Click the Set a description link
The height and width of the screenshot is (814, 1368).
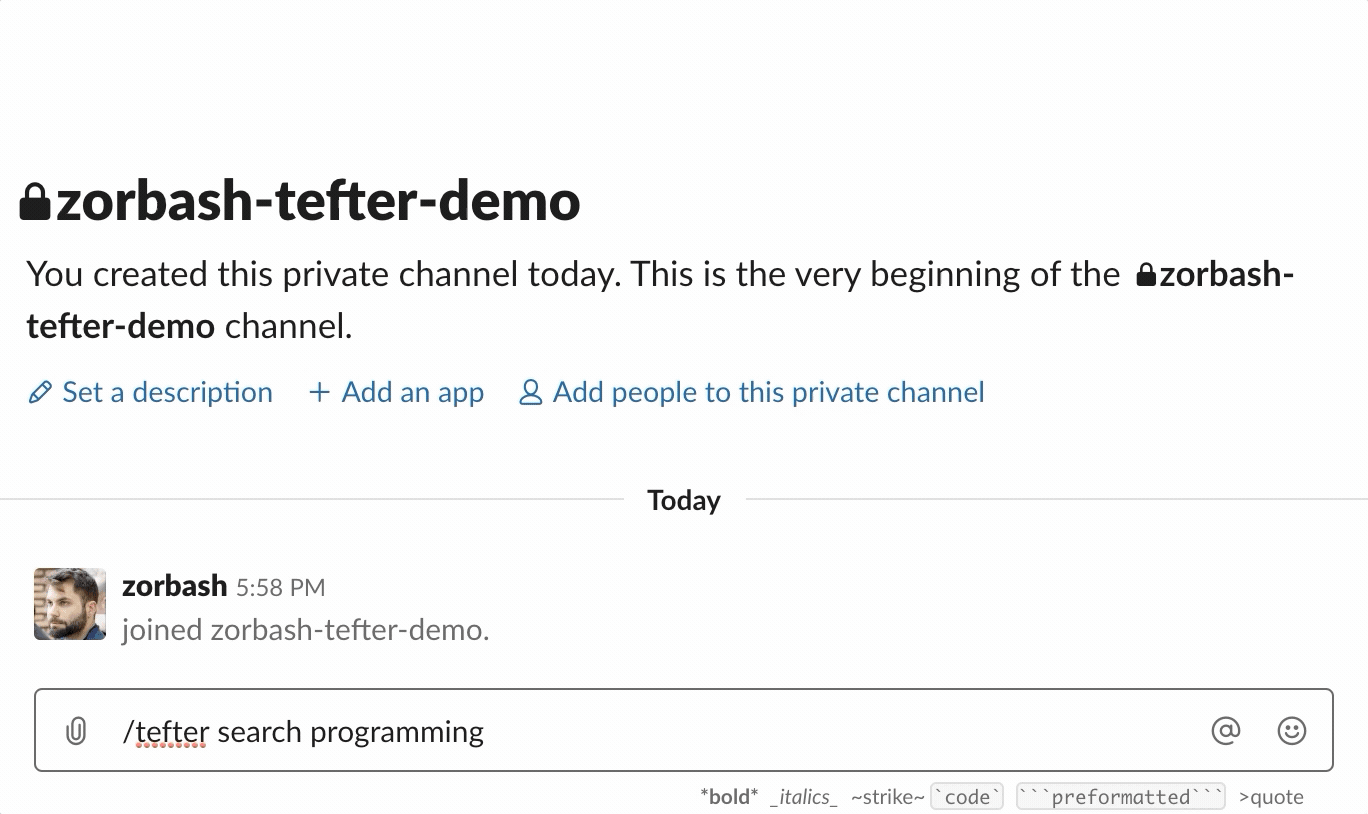point(167,392)
